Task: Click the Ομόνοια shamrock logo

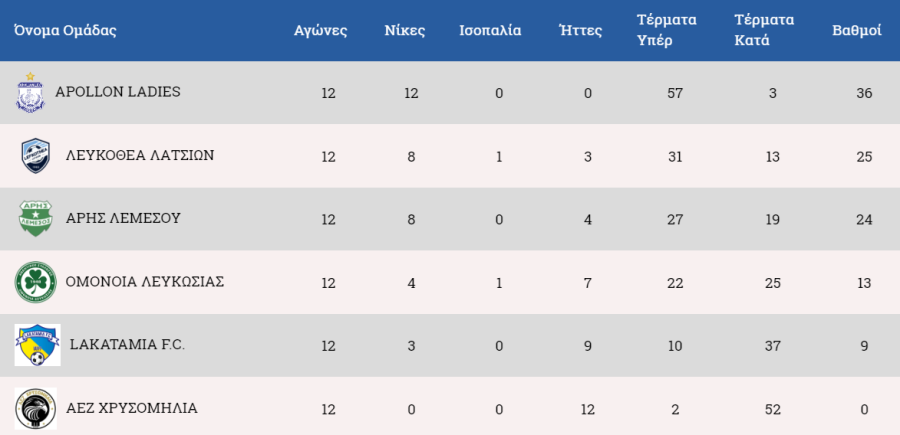Action: (36, 282)
